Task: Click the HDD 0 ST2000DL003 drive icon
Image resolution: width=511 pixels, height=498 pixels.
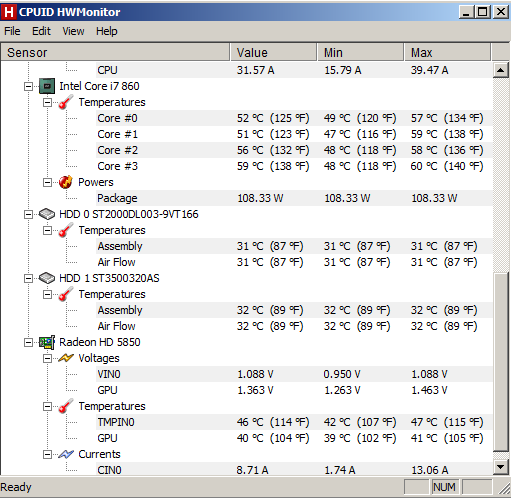Action: point(47,214)
